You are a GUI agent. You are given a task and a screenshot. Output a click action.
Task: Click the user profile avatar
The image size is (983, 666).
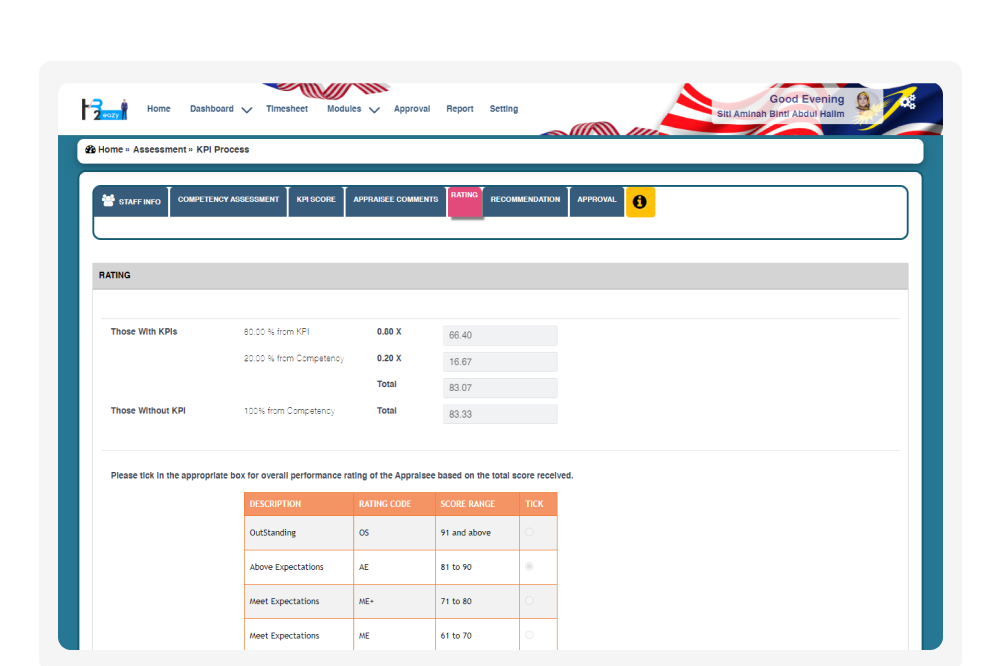[863, 103]
